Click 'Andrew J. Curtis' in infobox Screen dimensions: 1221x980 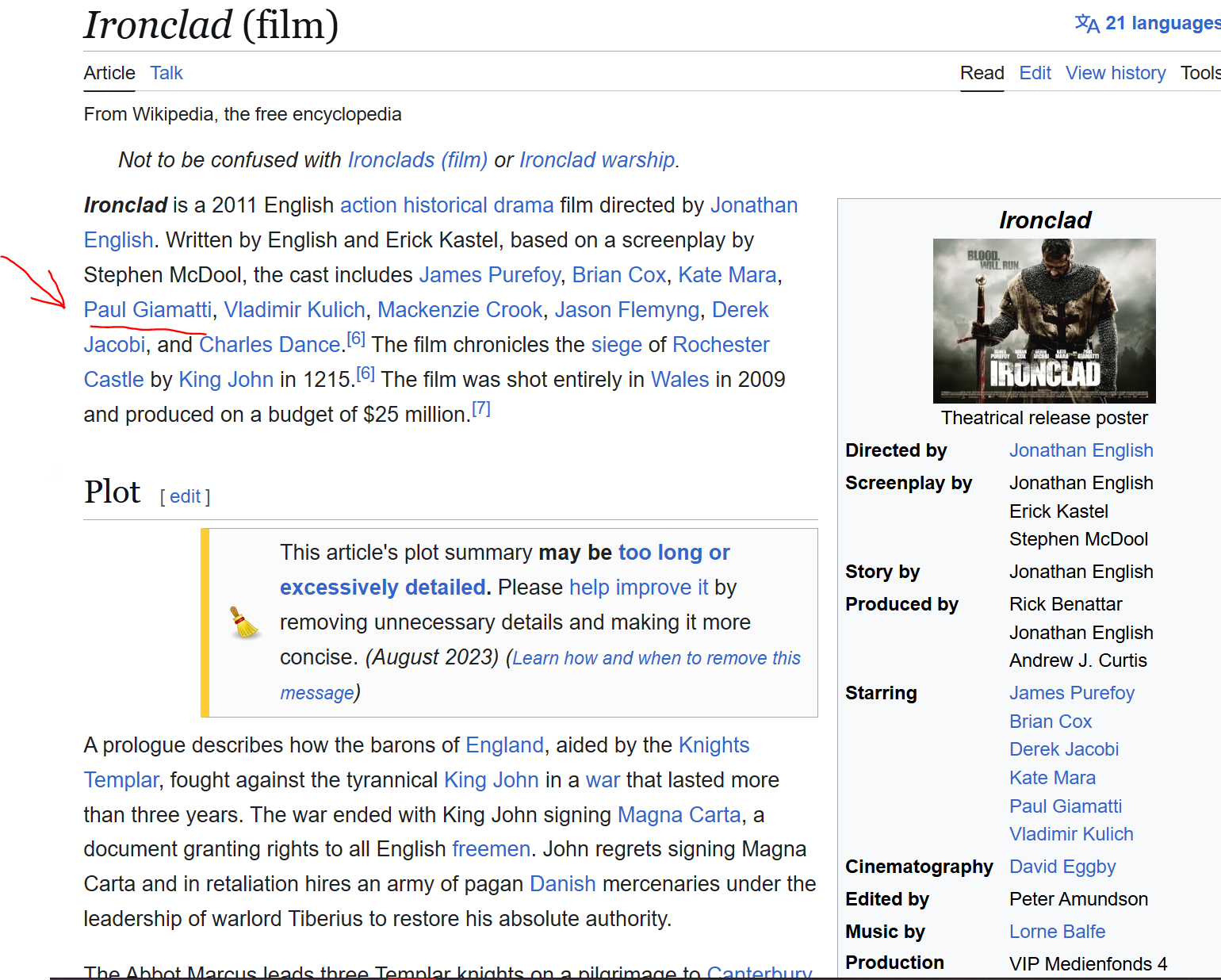click(x=1077, y=660)
